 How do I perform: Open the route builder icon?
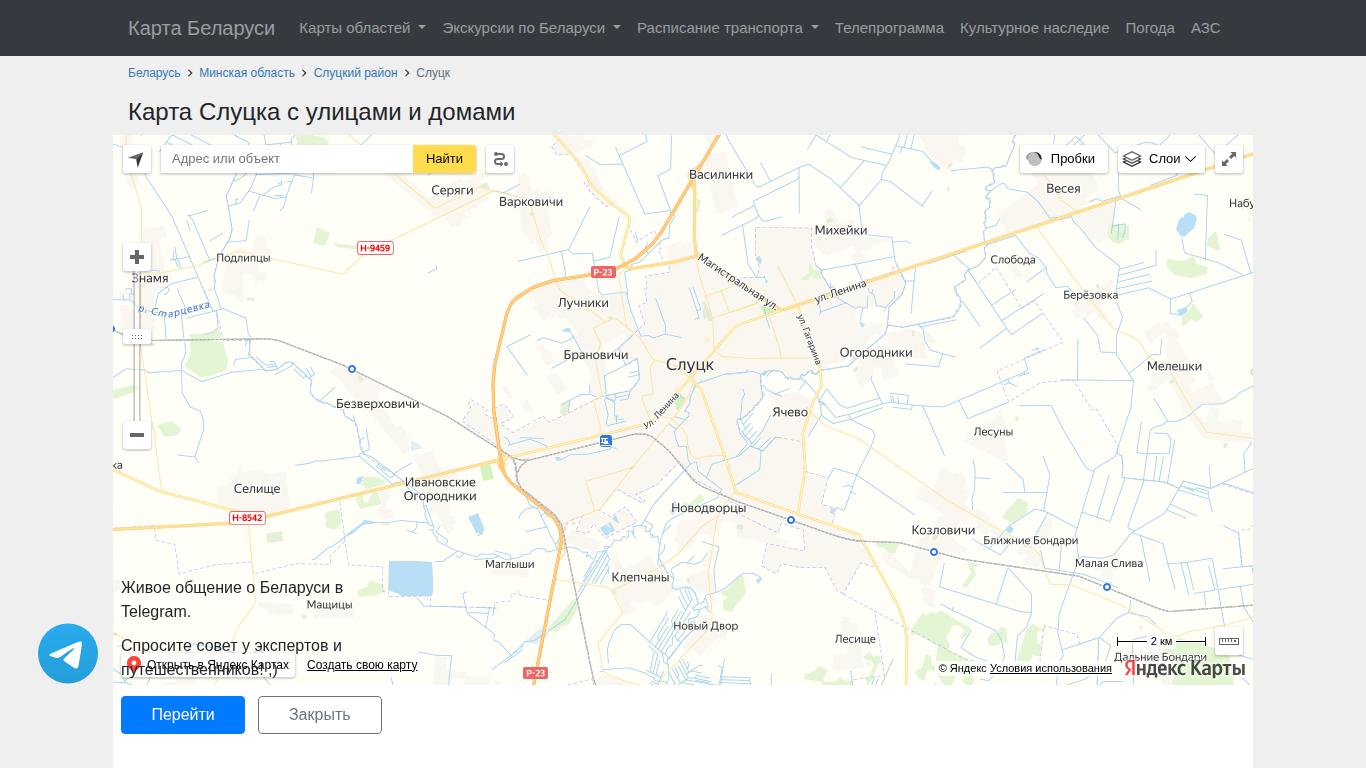tap(500, 159)
